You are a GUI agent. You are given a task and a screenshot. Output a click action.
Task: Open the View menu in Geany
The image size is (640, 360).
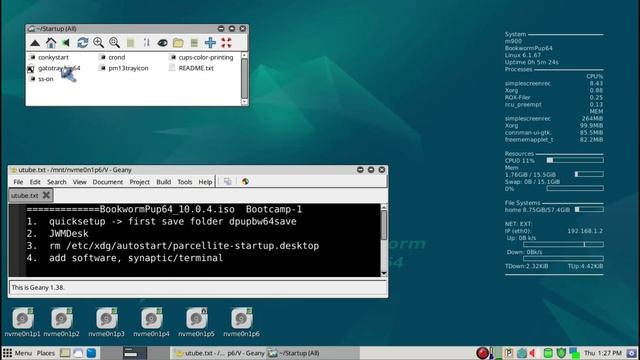(x=80, y=182)
